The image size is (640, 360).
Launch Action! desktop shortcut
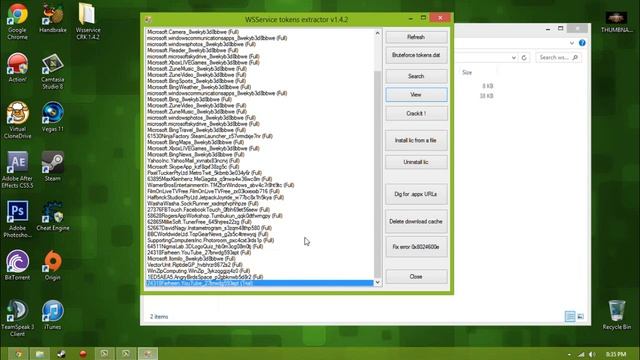[17, 68]
